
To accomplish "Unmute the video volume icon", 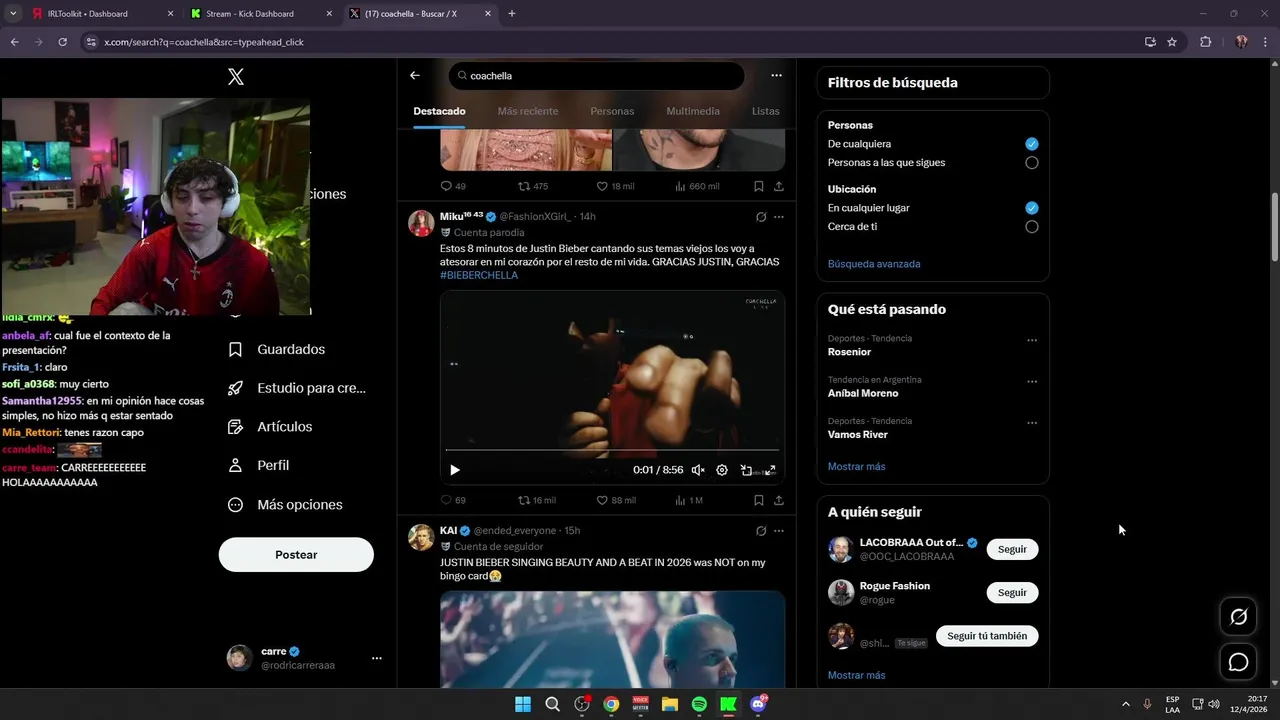I will [x=698, y=470].
